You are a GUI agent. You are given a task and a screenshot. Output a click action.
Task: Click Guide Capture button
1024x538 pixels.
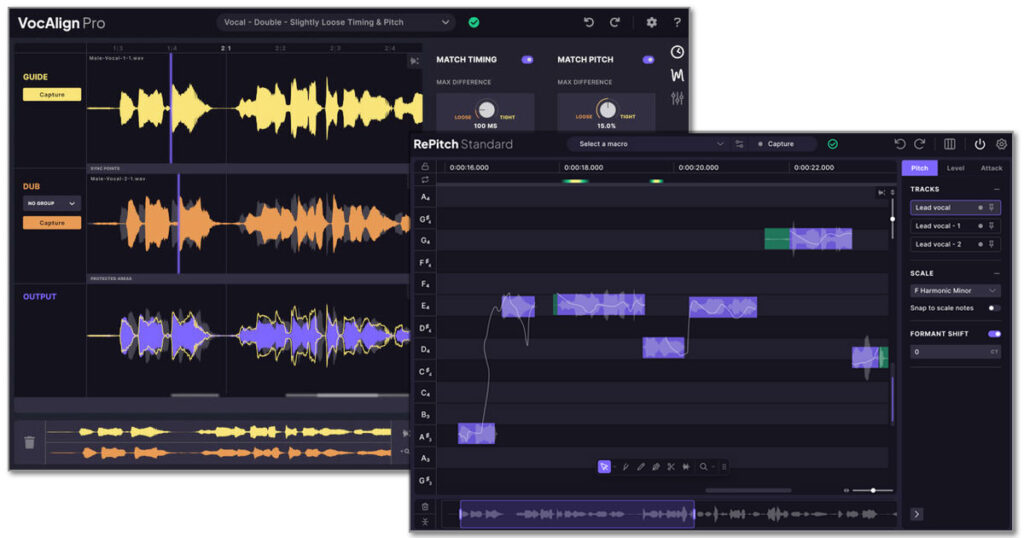(x=52, y=95)
